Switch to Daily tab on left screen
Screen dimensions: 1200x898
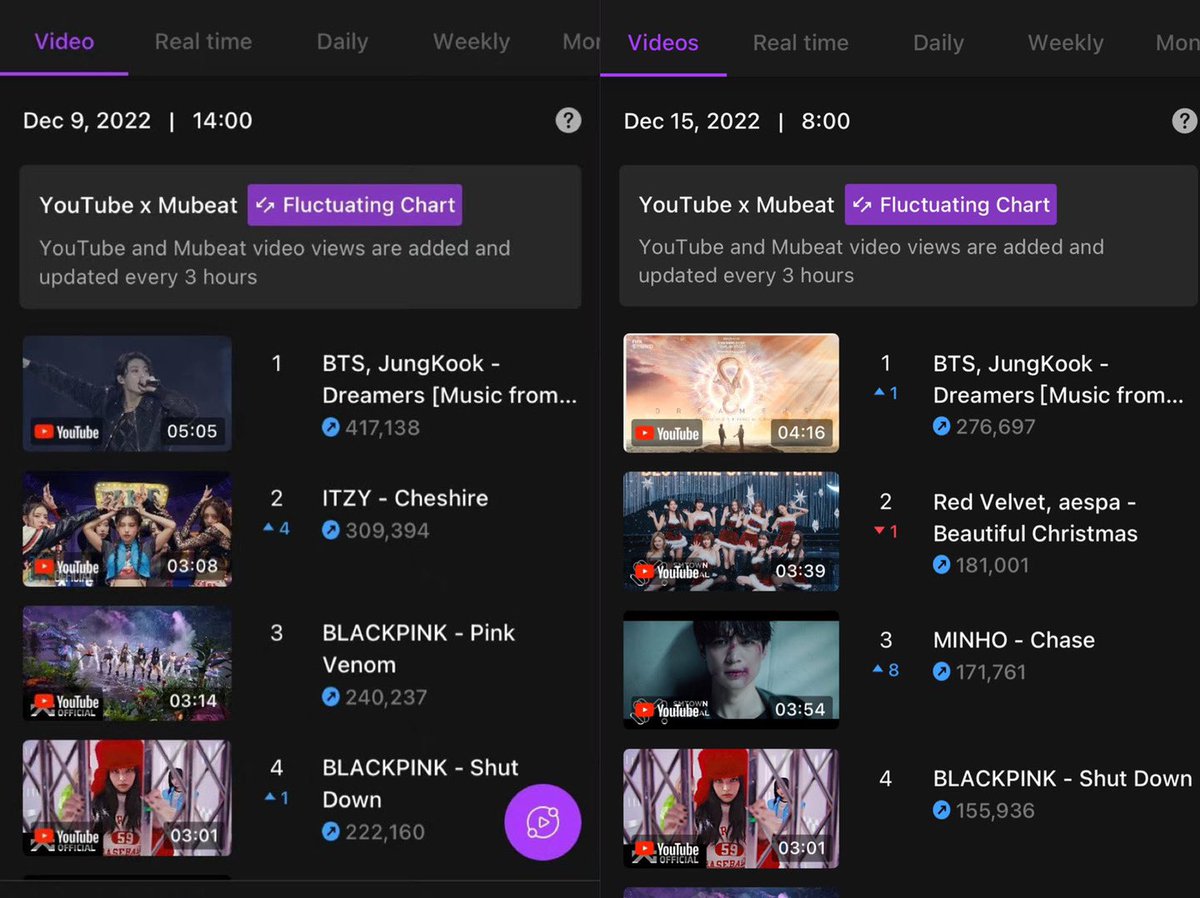342,42
